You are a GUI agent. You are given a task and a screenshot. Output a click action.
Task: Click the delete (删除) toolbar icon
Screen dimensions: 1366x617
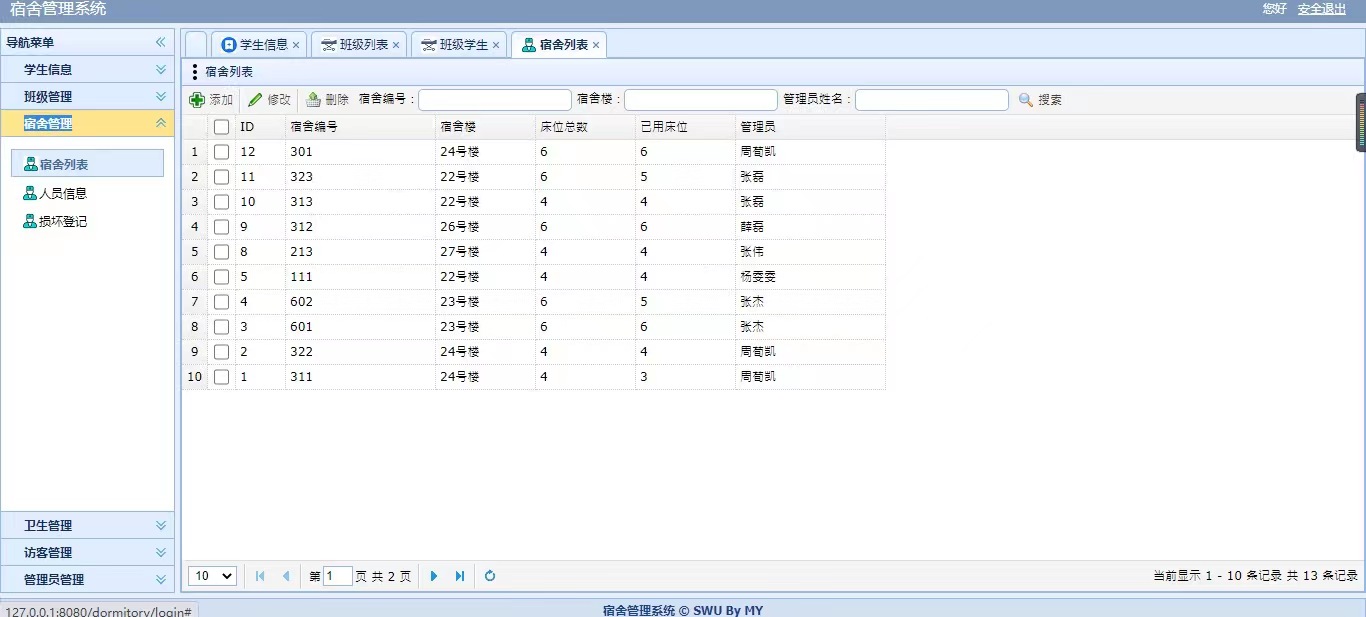tap(313, 100)
